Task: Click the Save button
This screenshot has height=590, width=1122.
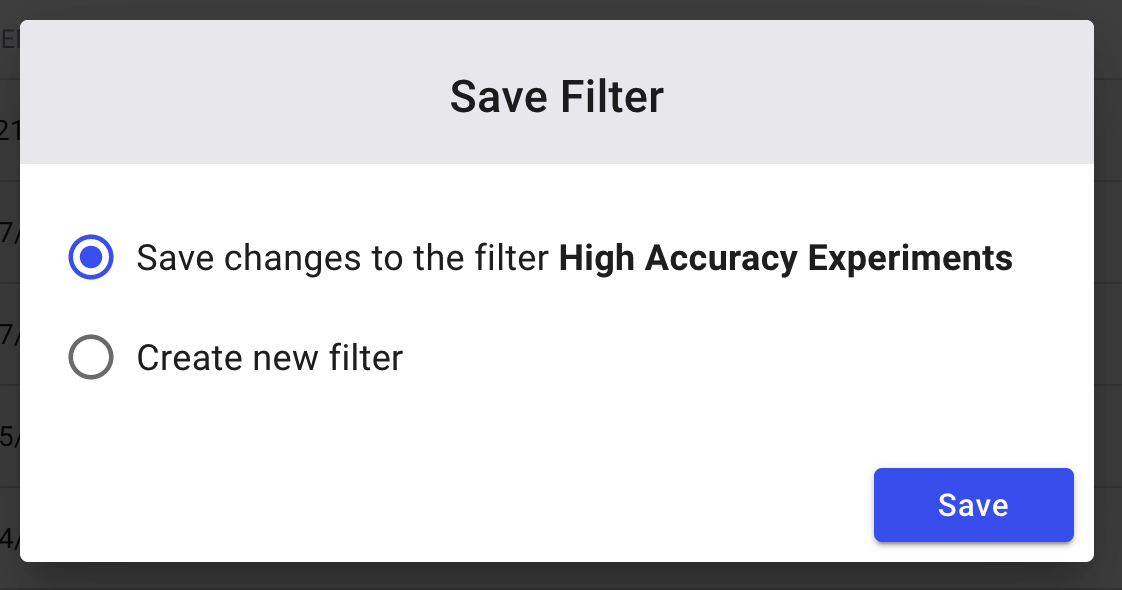Action: pos(973,505)
